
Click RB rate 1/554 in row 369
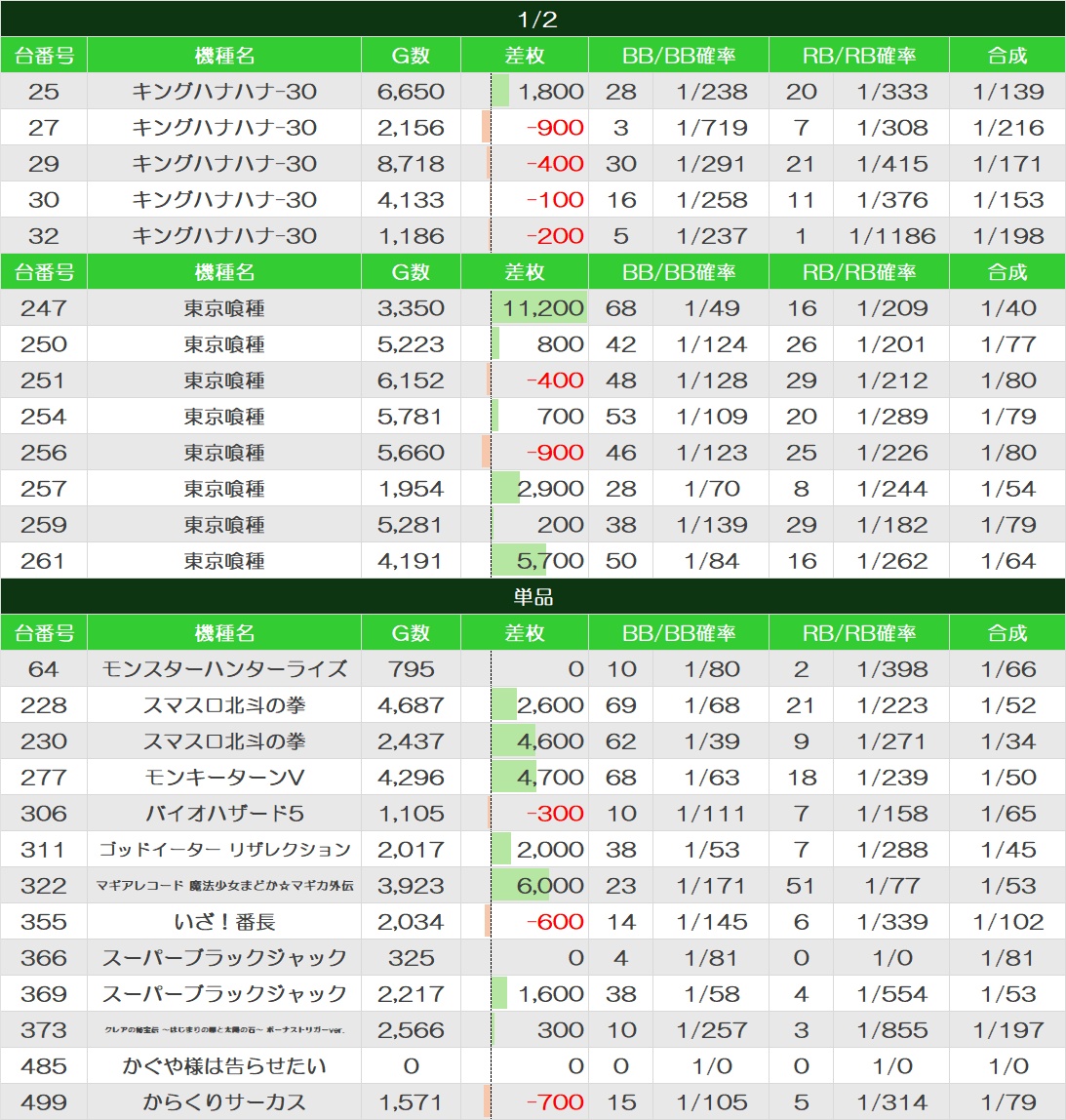[x=891, y=993]
